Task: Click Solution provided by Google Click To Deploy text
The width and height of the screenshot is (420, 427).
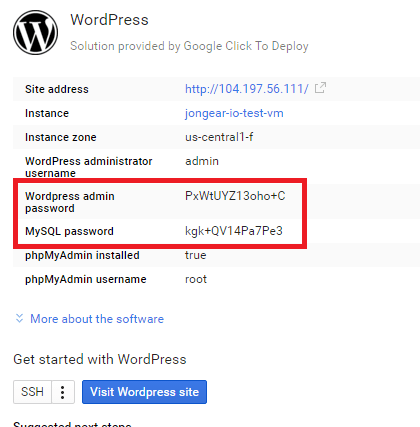Action: (189, 46)
